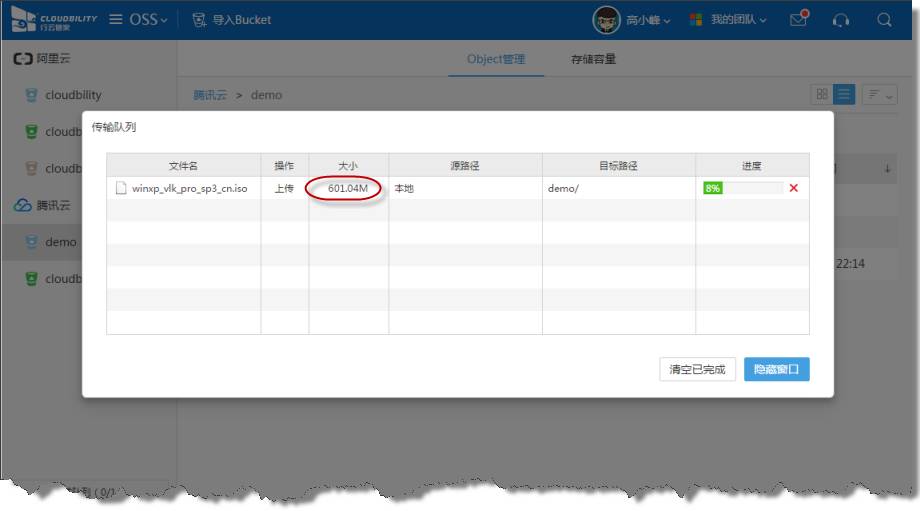Cancel upload with the red X icon
This screenshot has width=920, height=511.
(x=793, y=188)
